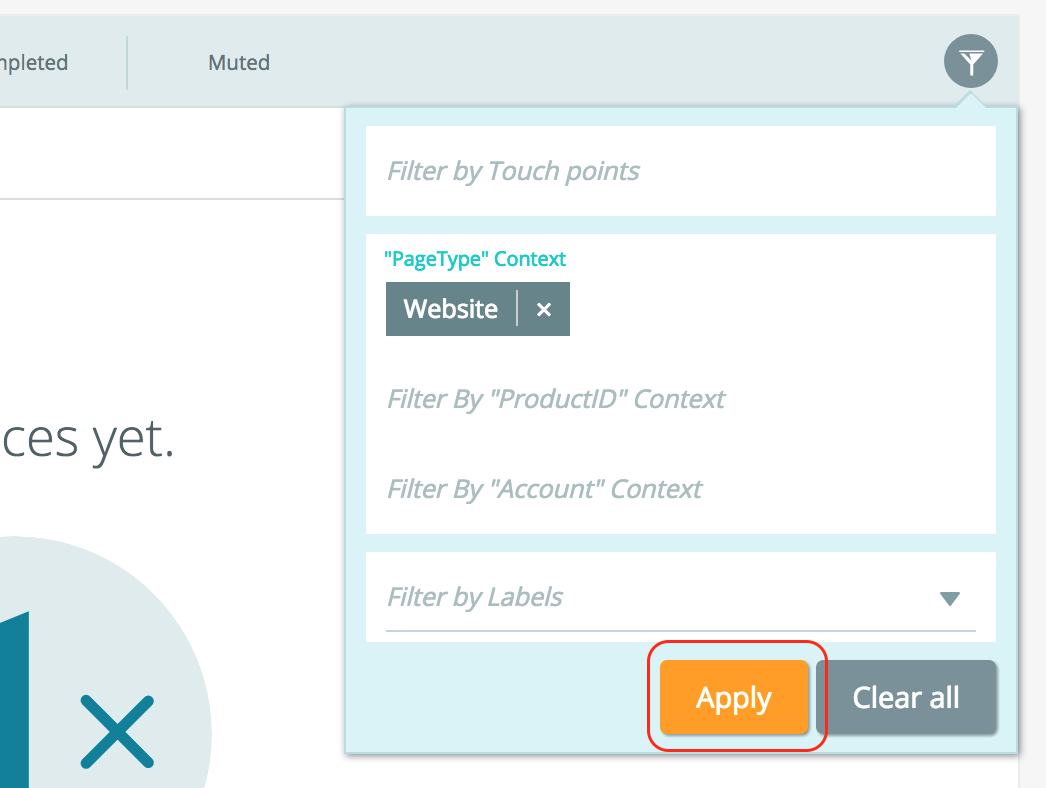Remove the Website filter chip
Screen dimensions: 1046x788
(544, 309)
